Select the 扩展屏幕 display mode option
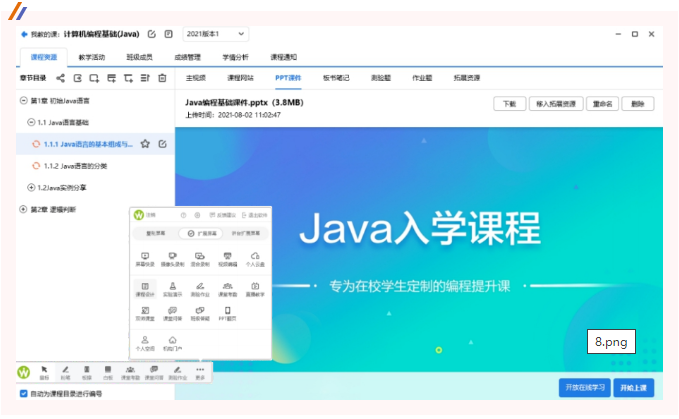Image resolution: width=679 pixels, height=419 pixels. point(200,233)
